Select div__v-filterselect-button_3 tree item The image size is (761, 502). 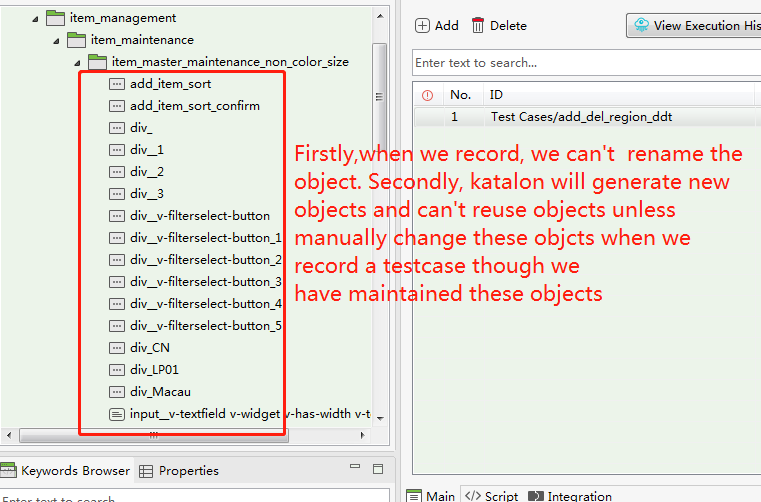point(206,282)
